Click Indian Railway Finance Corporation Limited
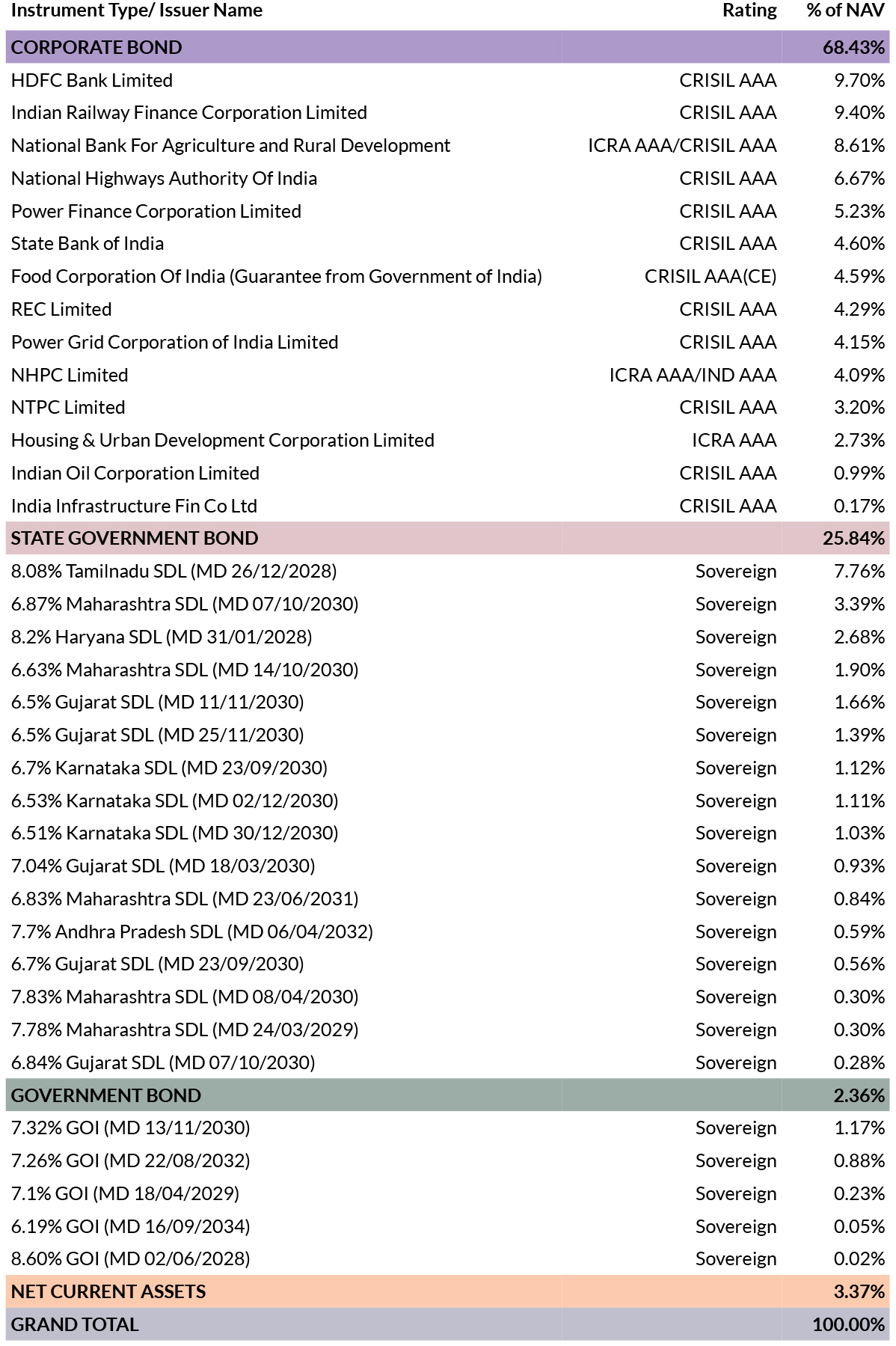Viewport: 896px width, 1346px height. (x=188, y=112)
